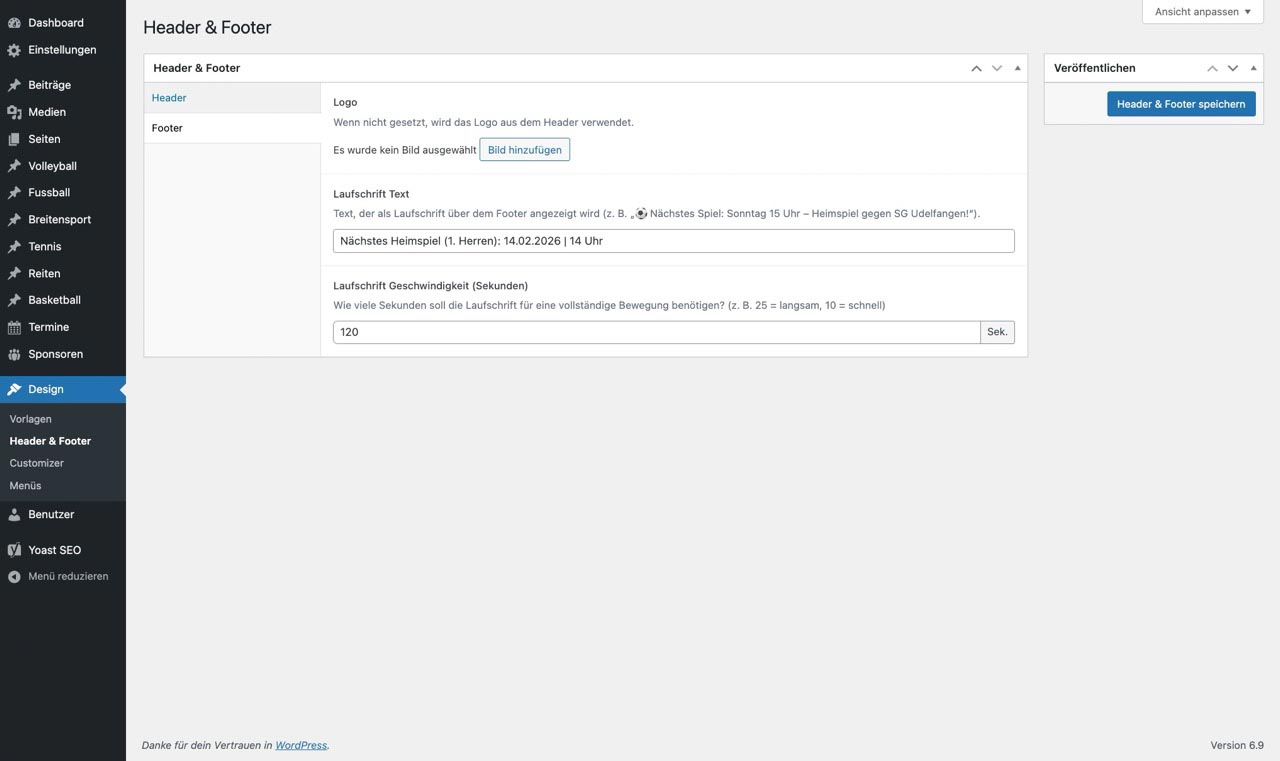Open the Ansicht anpassen dropdown

click(x=1202, y=12)
